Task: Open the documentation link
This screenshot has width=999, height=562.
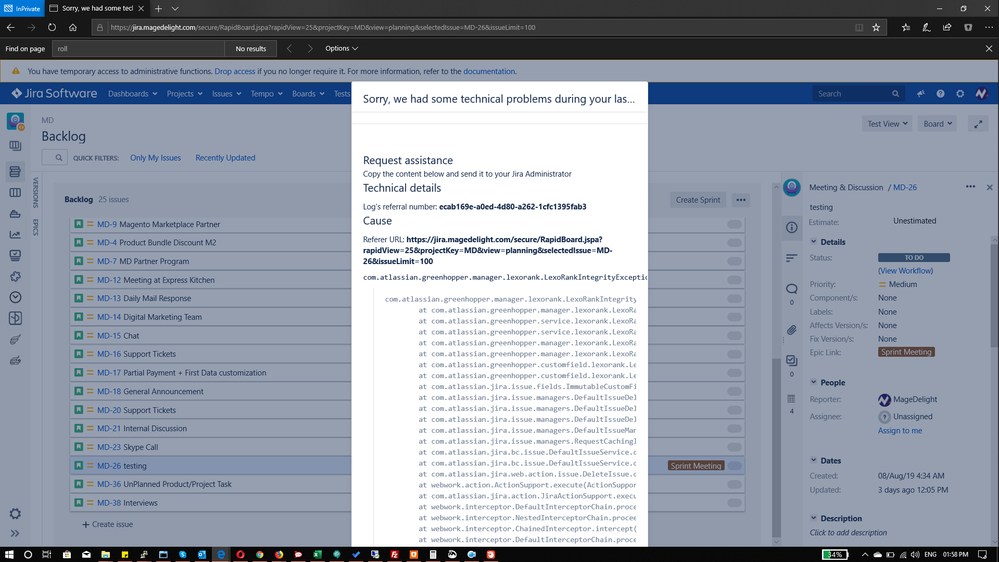Action: point(489,71)
